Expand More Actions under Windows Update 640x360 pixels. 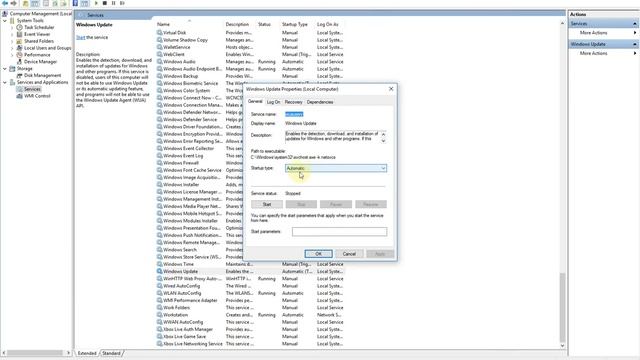[603, 53]
